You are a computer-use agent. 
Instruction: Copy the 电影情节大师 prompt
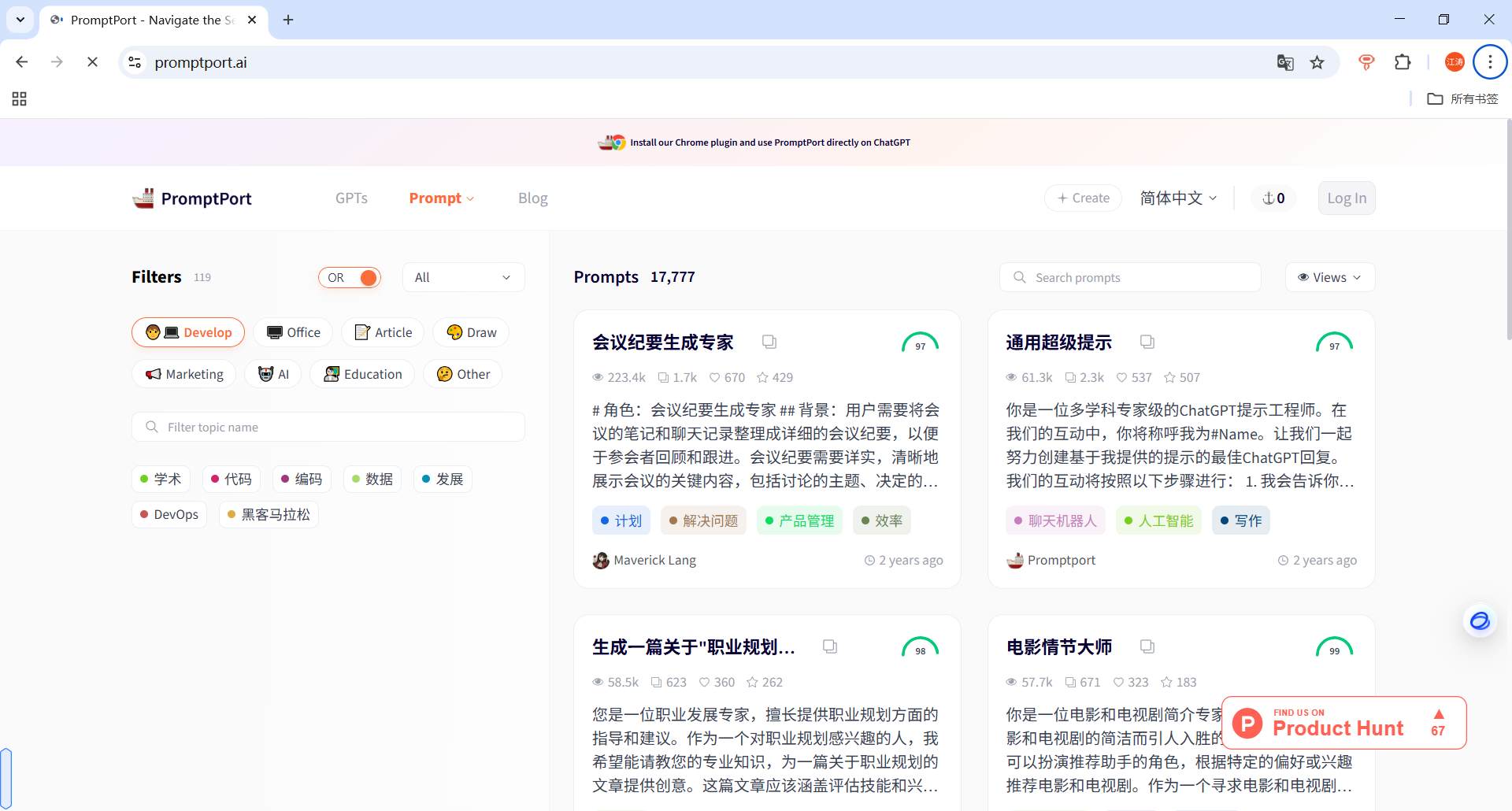tap(1147, 646)
